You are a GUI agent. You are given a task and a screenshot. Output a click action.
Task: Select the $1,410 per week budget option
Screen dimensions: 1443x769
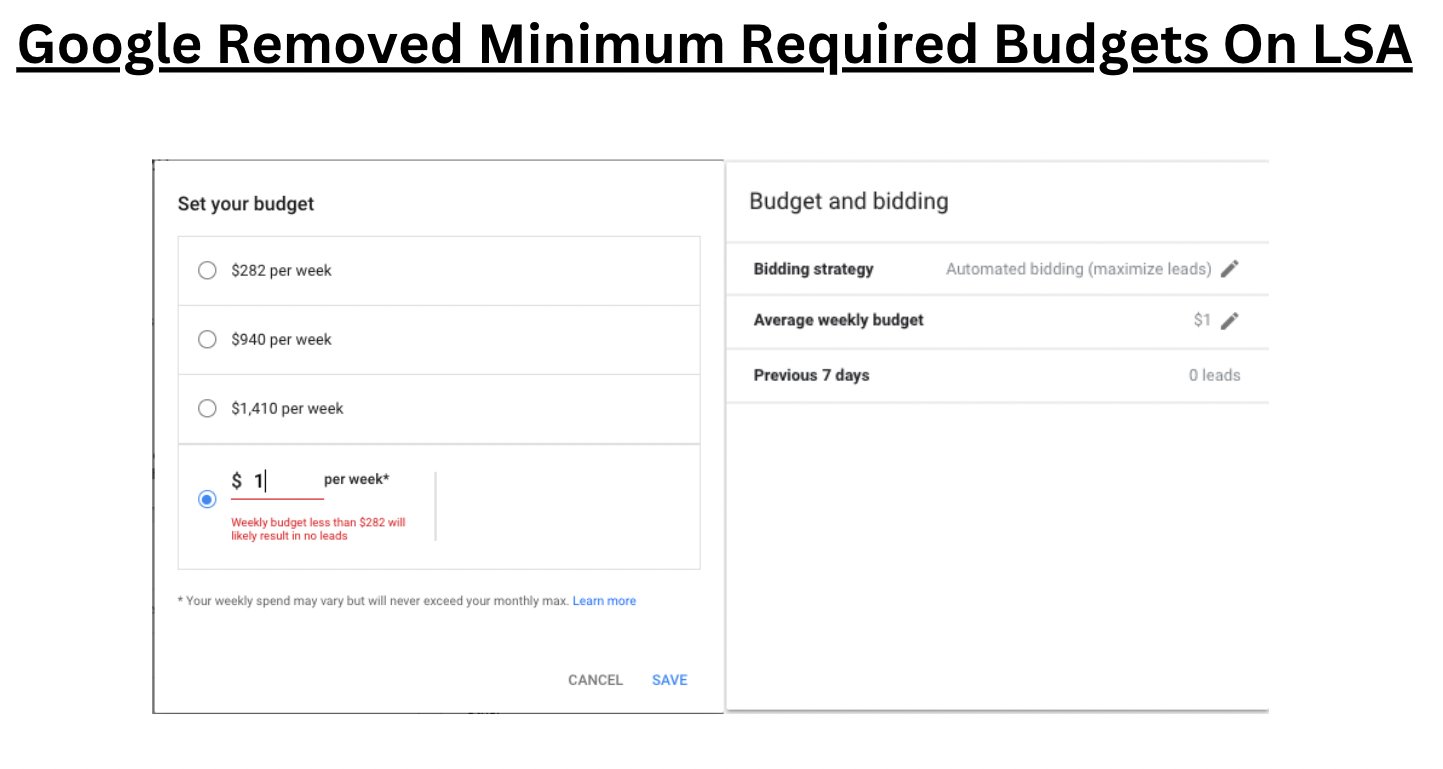pos(207,408)
